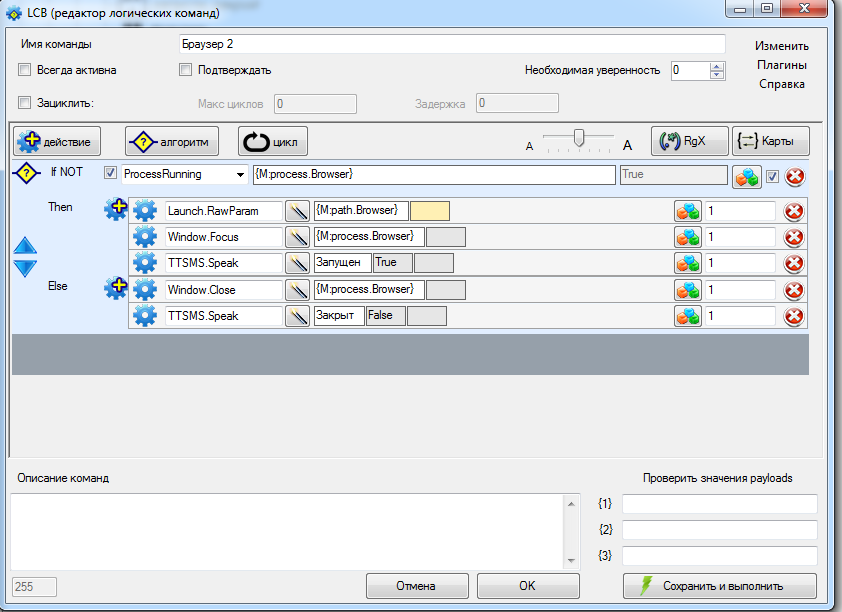
Task: Insert a цикл loop block
Action: point(273,142)
